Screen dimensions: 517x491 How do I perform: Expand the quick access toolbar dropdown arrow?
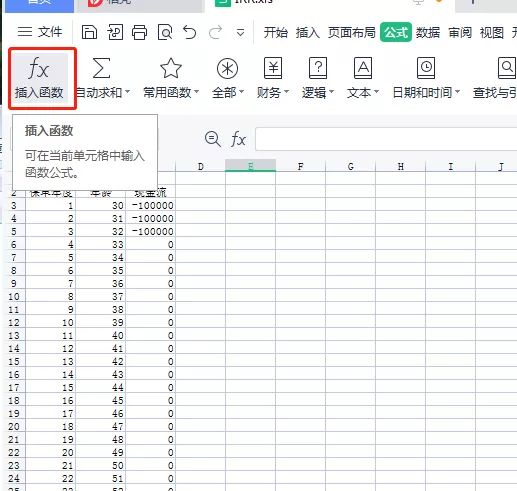tap(240, 33)
